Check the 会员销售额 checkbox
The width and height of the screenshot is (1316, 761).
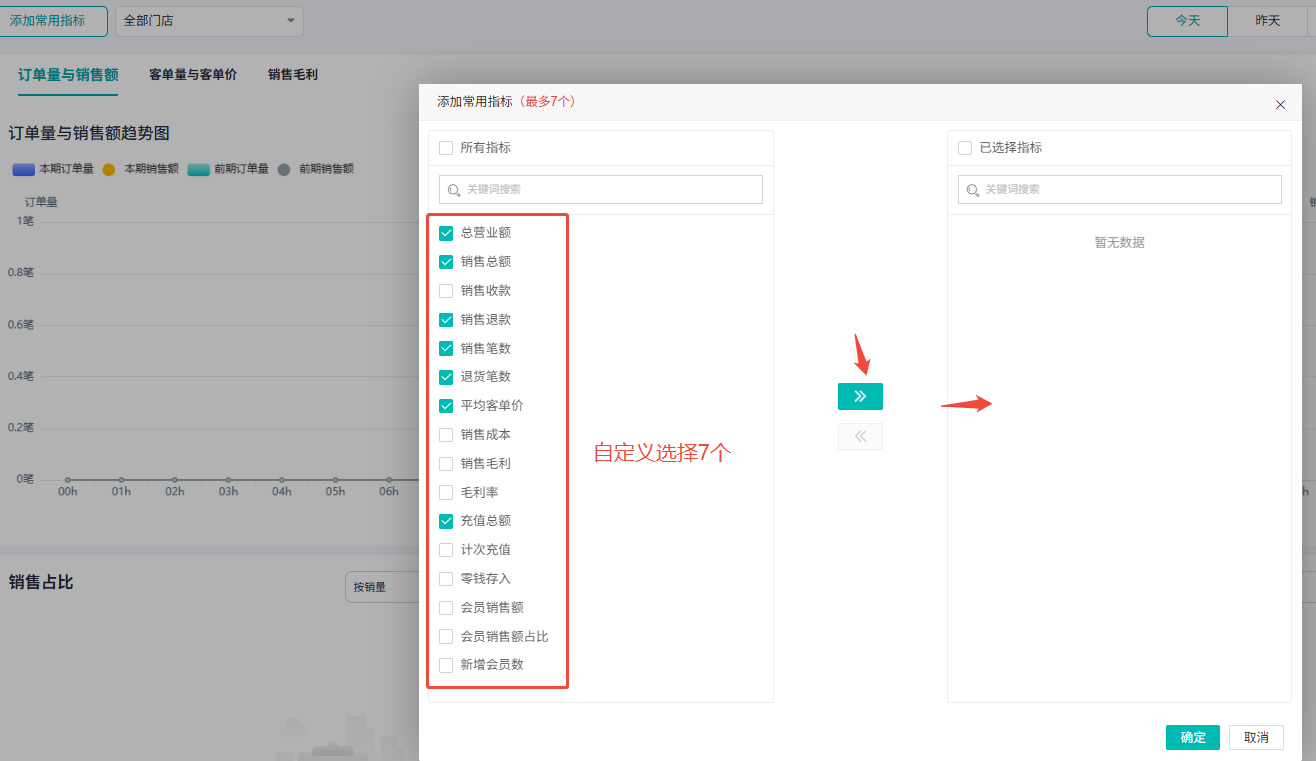(446, 608)
